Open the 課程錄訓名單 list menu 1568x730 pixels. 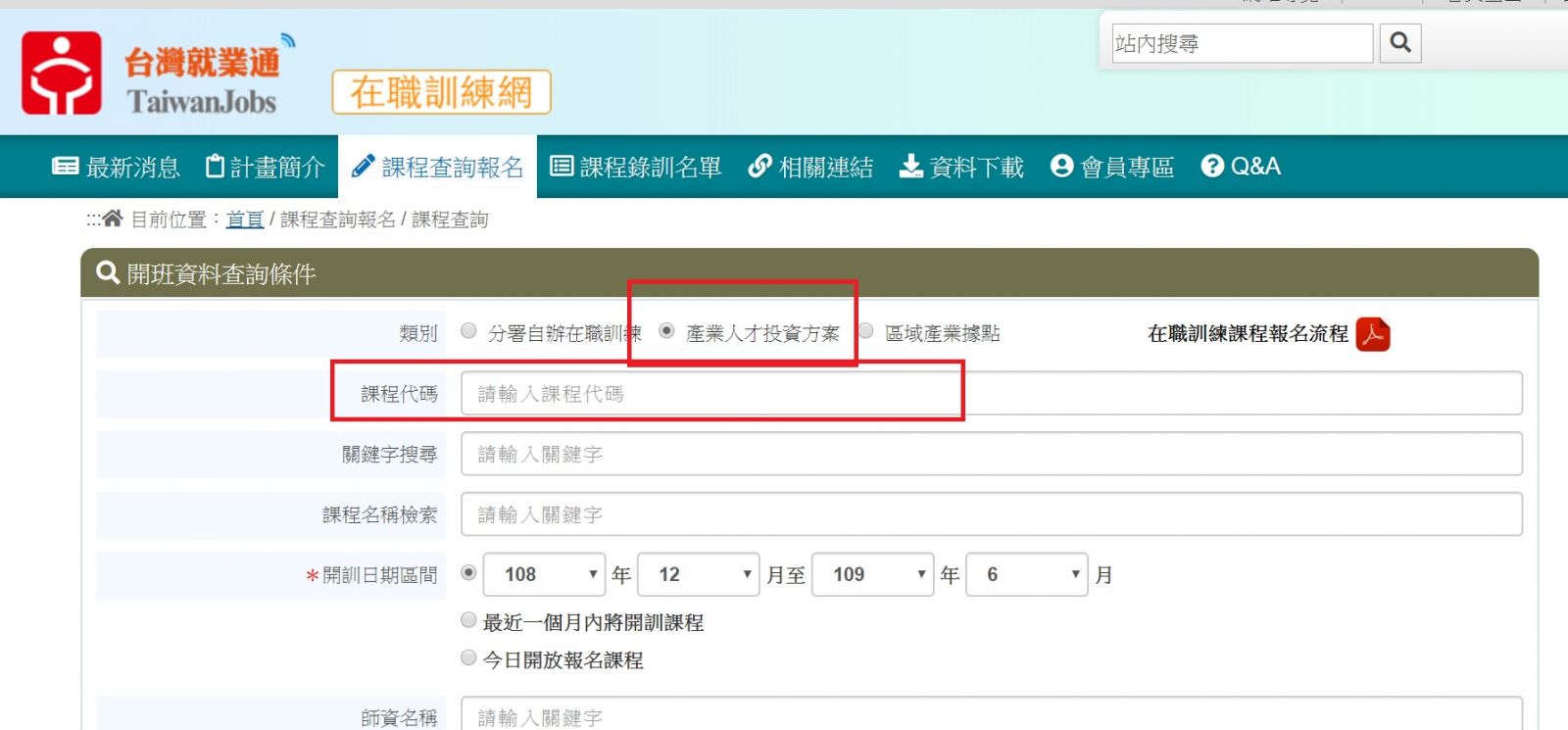coord(635,168)
